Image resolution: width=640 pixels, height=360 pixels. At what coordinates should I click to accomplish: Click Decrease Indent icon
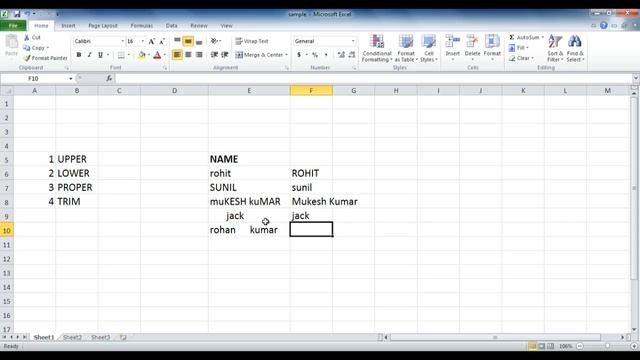(x=214, y=55)
